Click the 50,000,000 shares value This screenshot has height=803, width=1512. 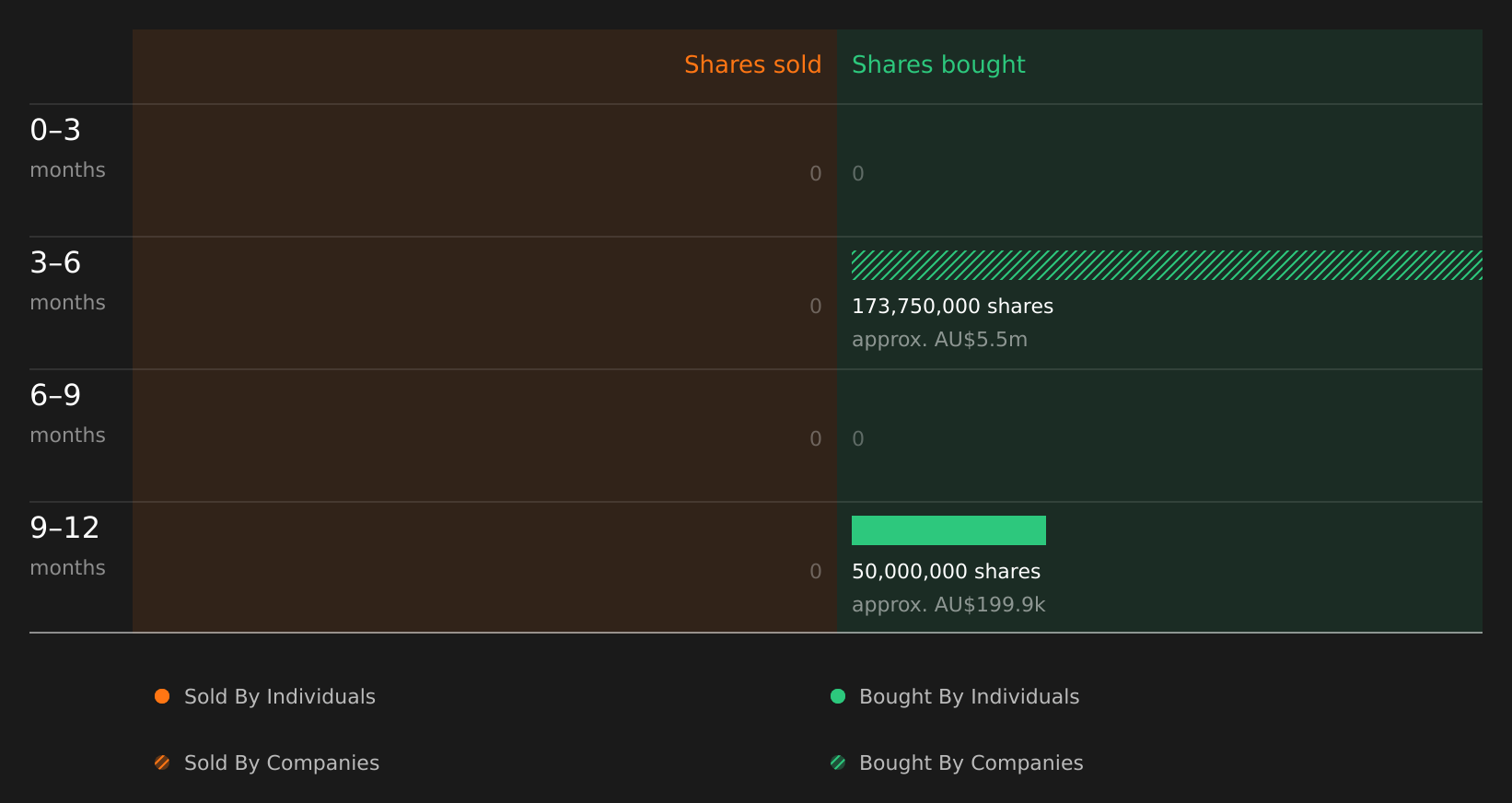coord(946,572)
